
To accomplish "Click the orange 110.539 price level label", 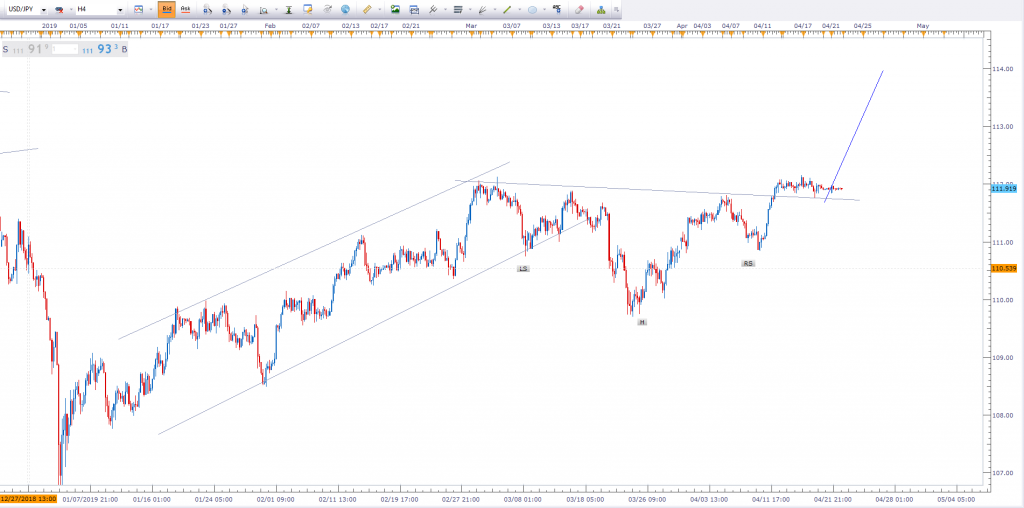I will point(1004,268).
